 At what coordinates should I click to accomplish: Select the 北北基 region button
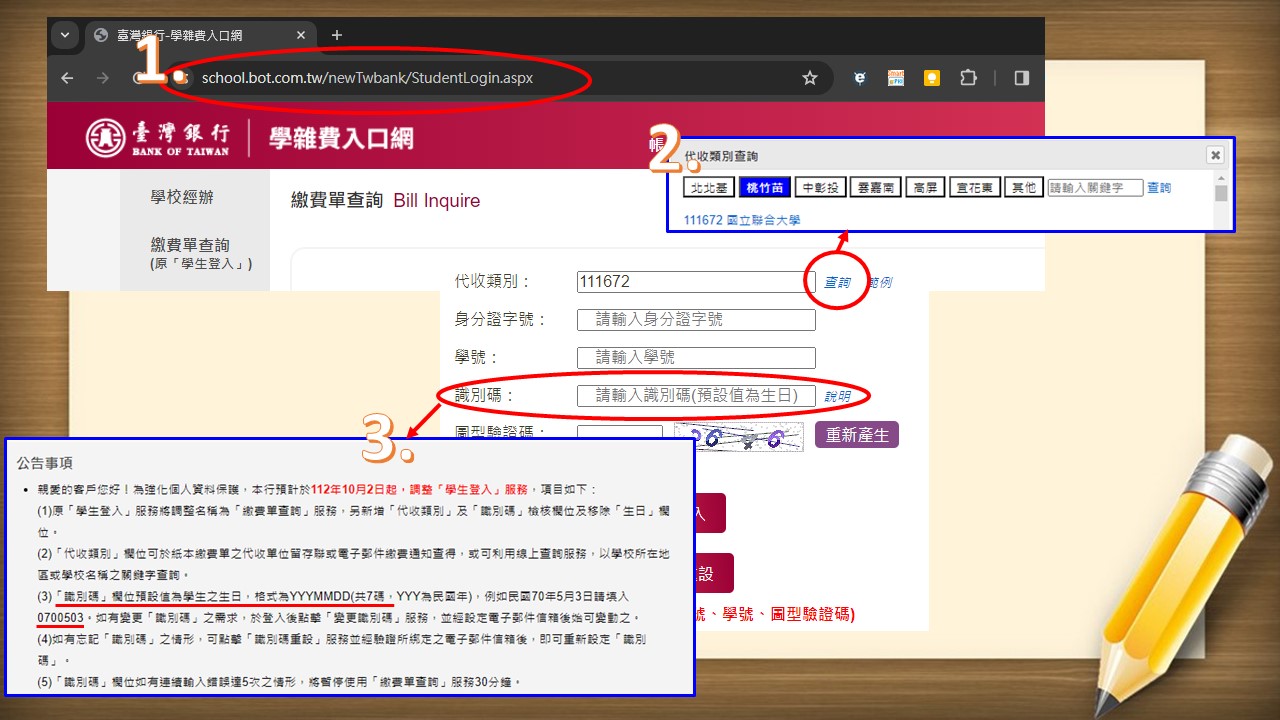pyautogui.click(x=708, y=187)
